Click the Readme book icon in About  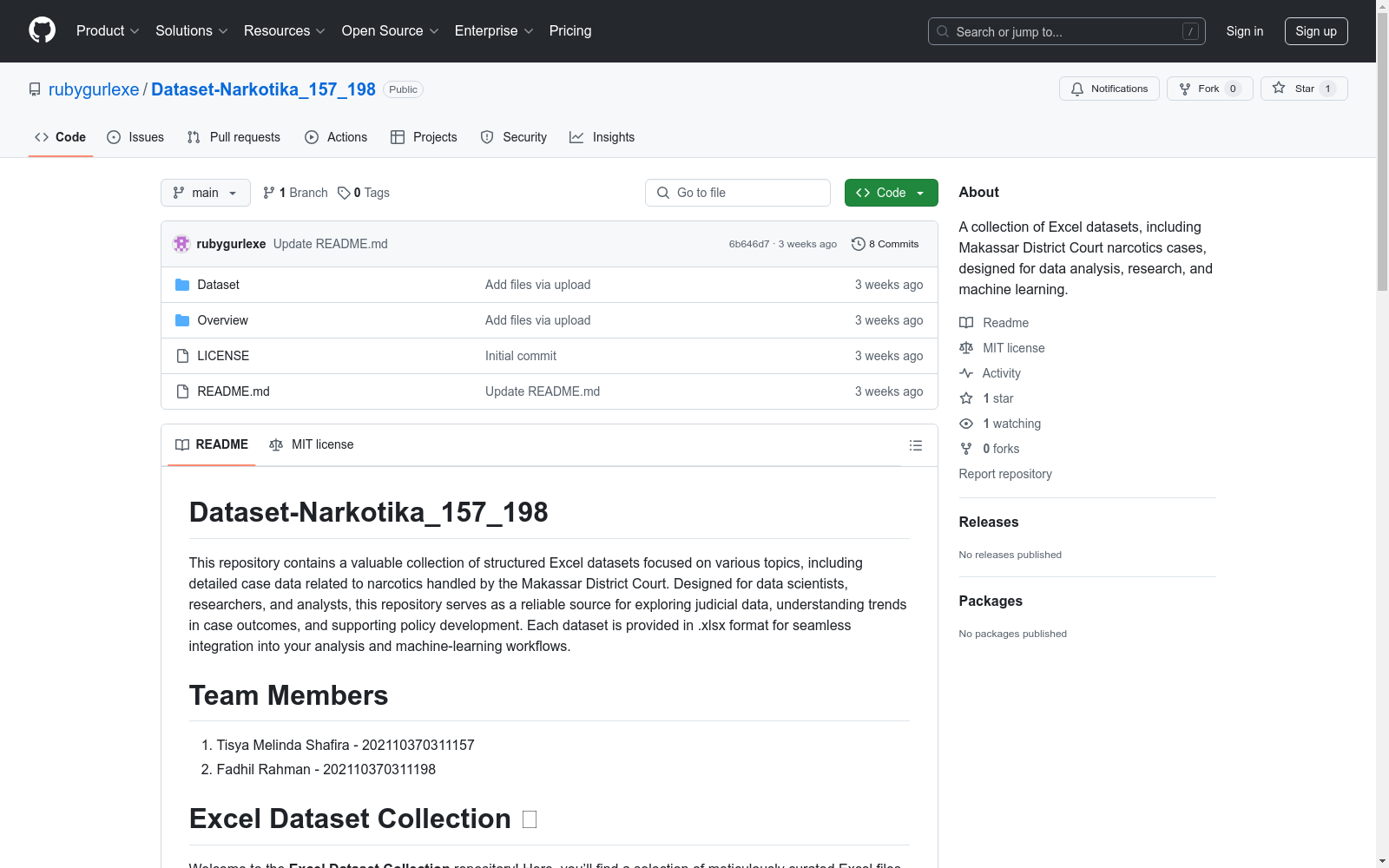(966, 323)
